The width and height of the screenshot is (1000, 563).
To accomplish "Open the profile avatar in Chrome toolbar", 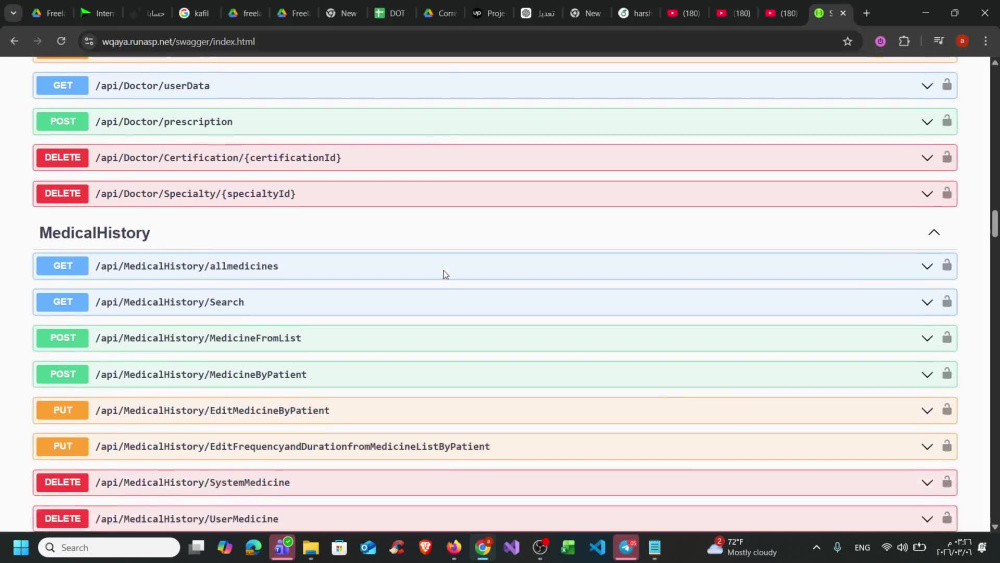I will 962,41.
